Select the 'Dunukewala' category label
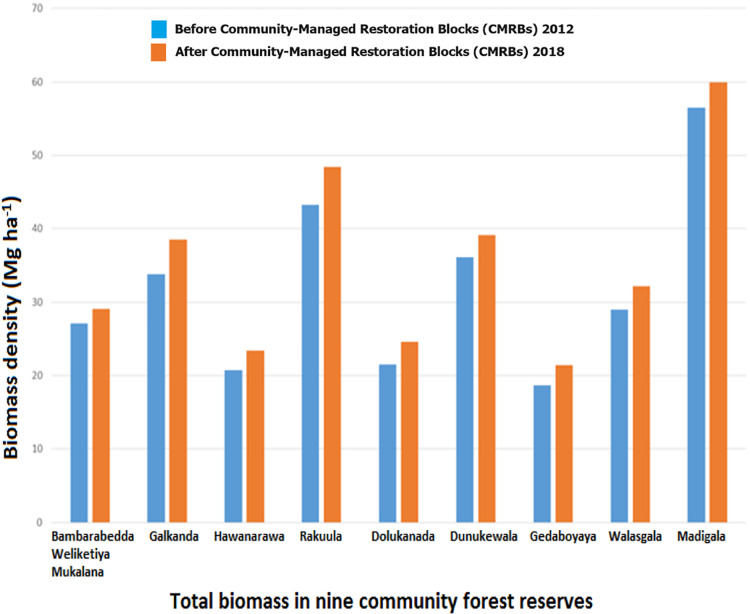Viewport: 750px width, 614px height. pos(484,536)
